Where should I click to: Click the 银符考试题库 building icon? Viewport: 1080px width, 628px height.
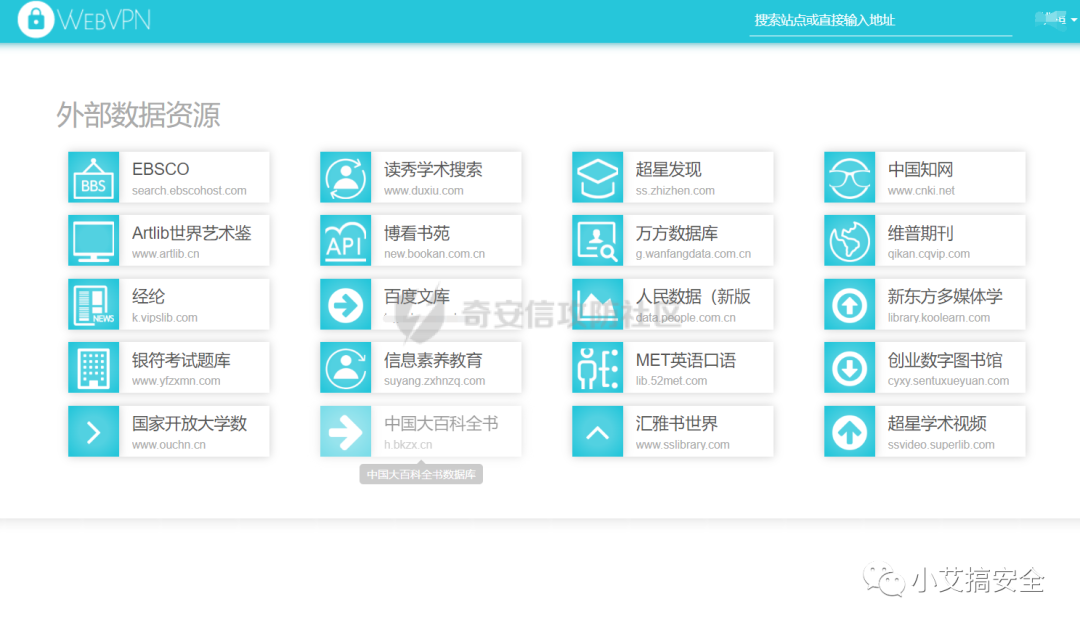(x=94, y=368)
